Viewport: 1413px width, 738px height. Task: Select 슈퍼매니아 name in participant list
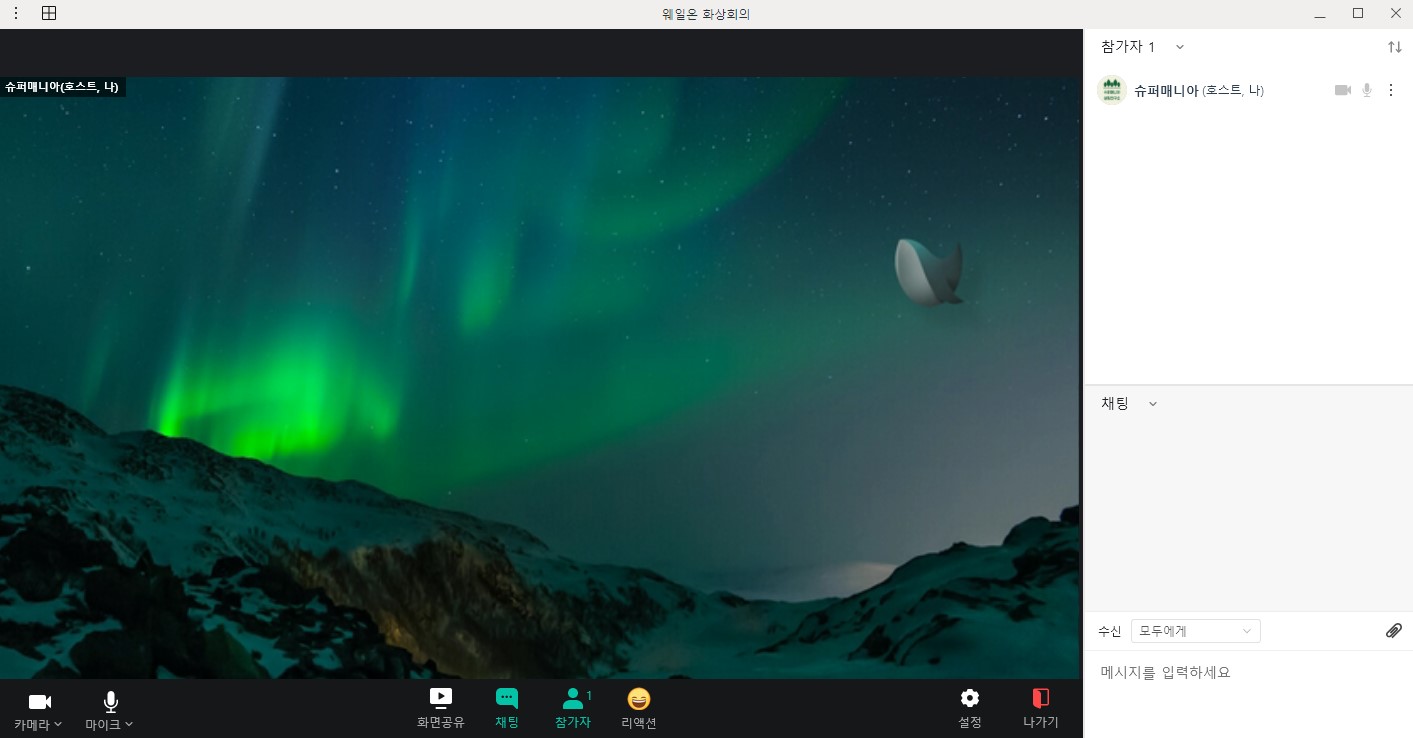tap(1166, 90)
